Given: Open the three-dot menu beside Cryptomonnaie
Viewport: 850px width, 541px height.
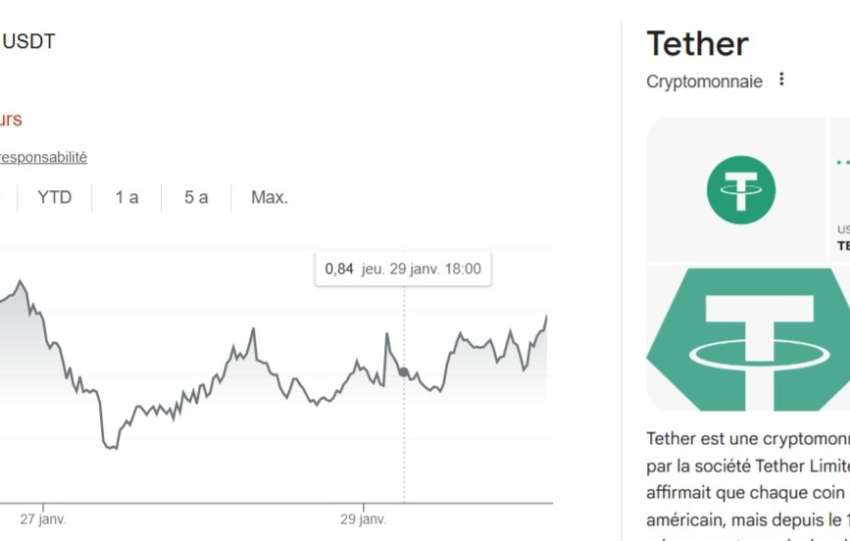Looking at the screenshot, I should point(782,79).
